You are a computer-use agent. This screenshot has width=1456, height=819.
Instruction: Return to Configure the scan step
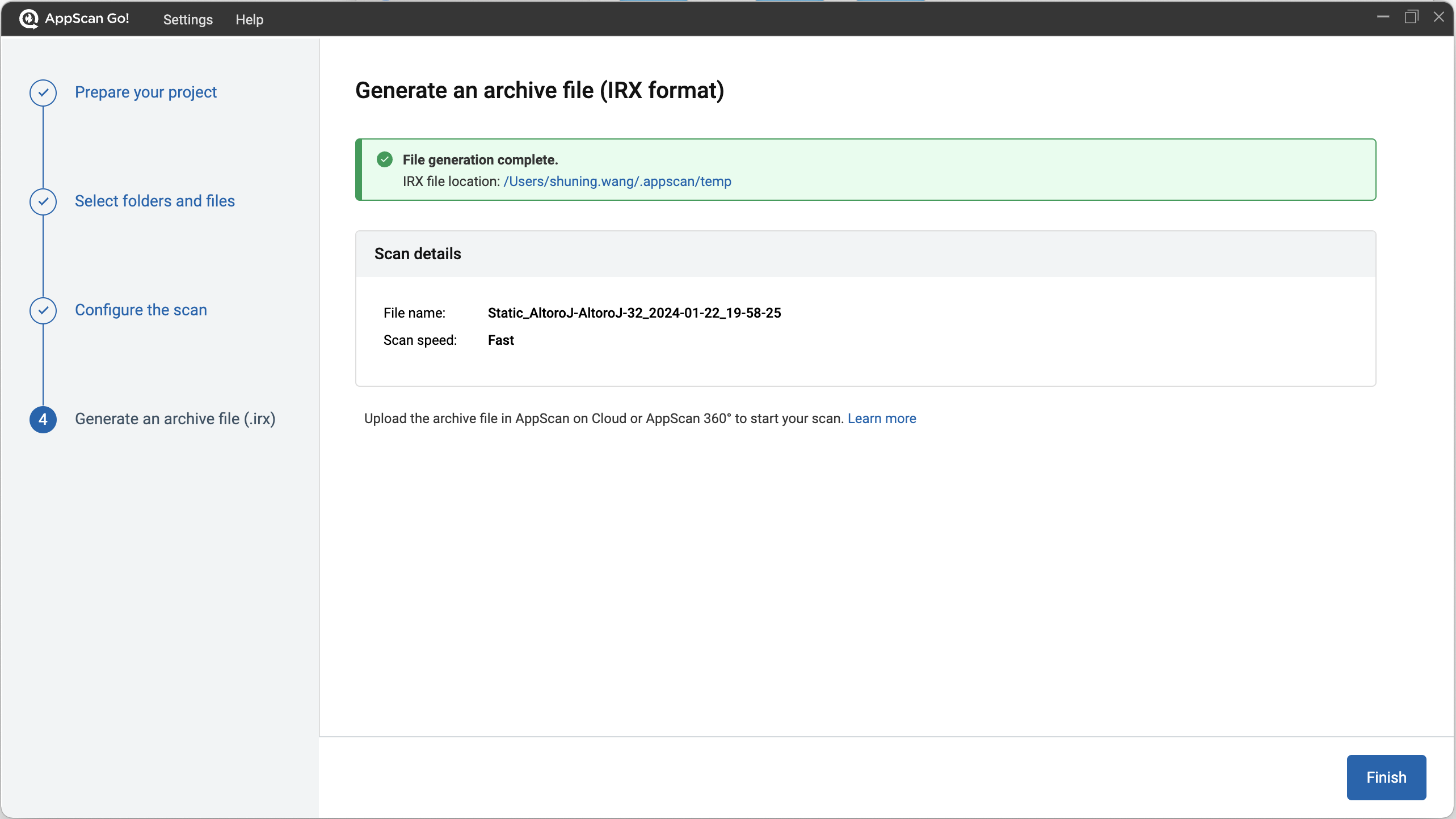(141, 310)
